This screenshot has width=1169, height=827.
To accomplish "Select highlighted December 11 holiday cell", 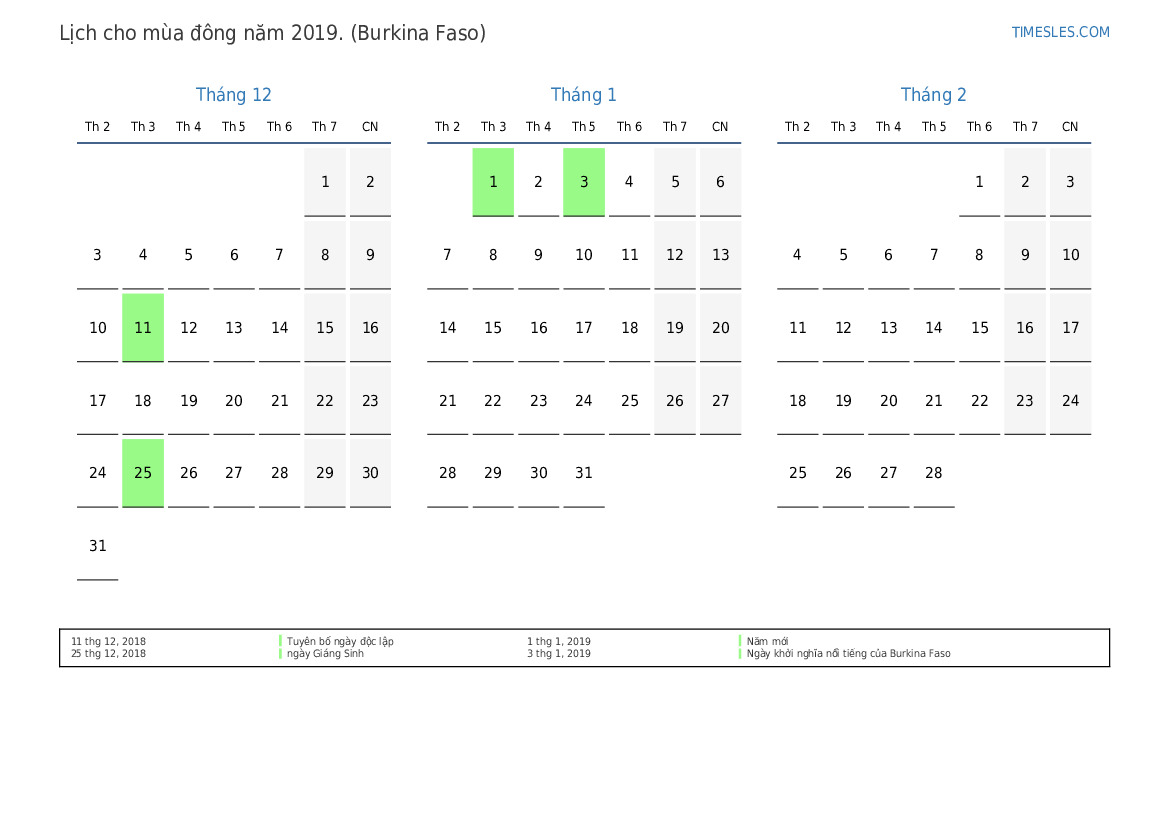I will click(143, 327).
